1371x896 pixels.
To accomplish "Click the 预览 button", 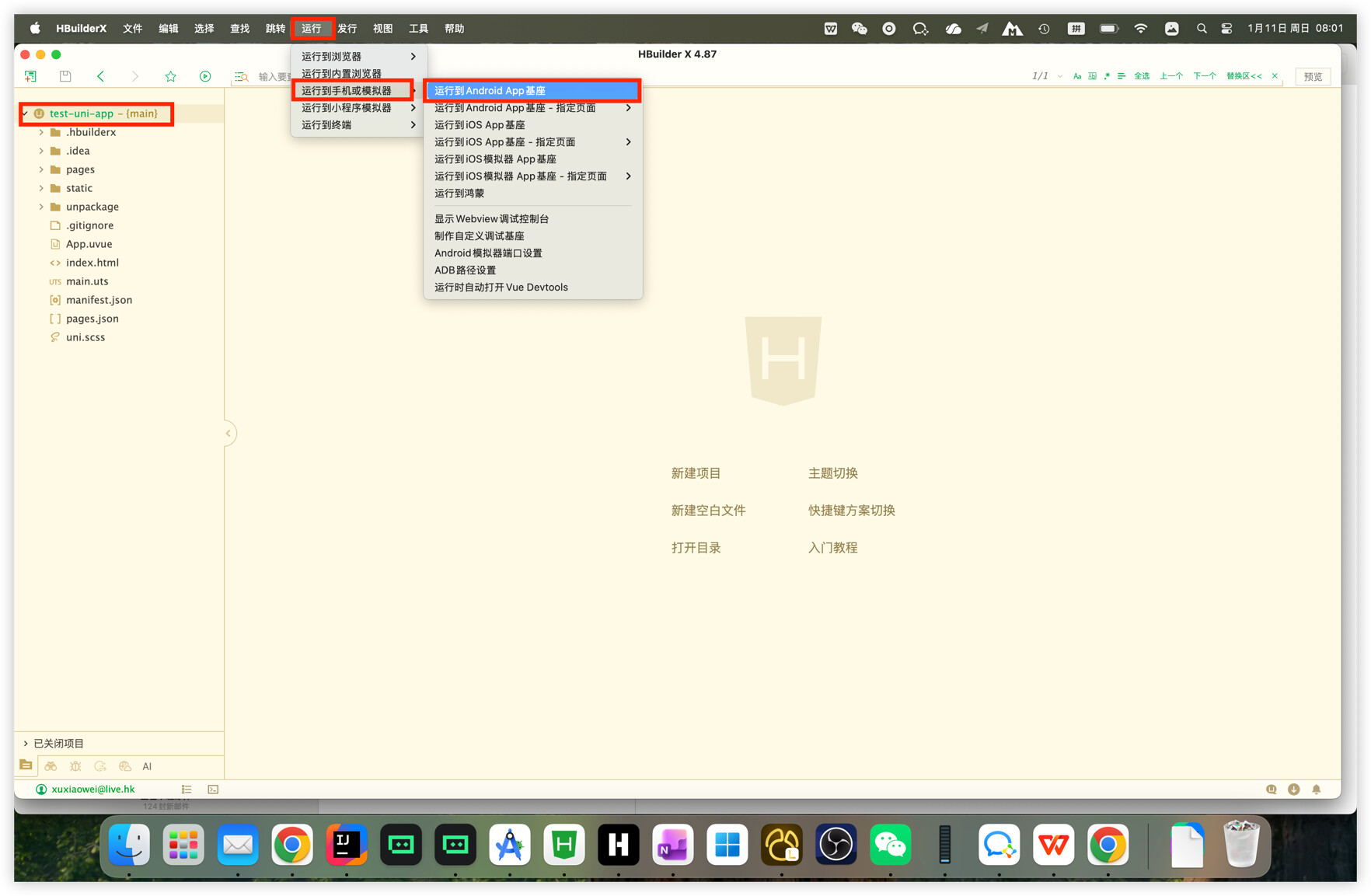I will [x=1313, y=76].
